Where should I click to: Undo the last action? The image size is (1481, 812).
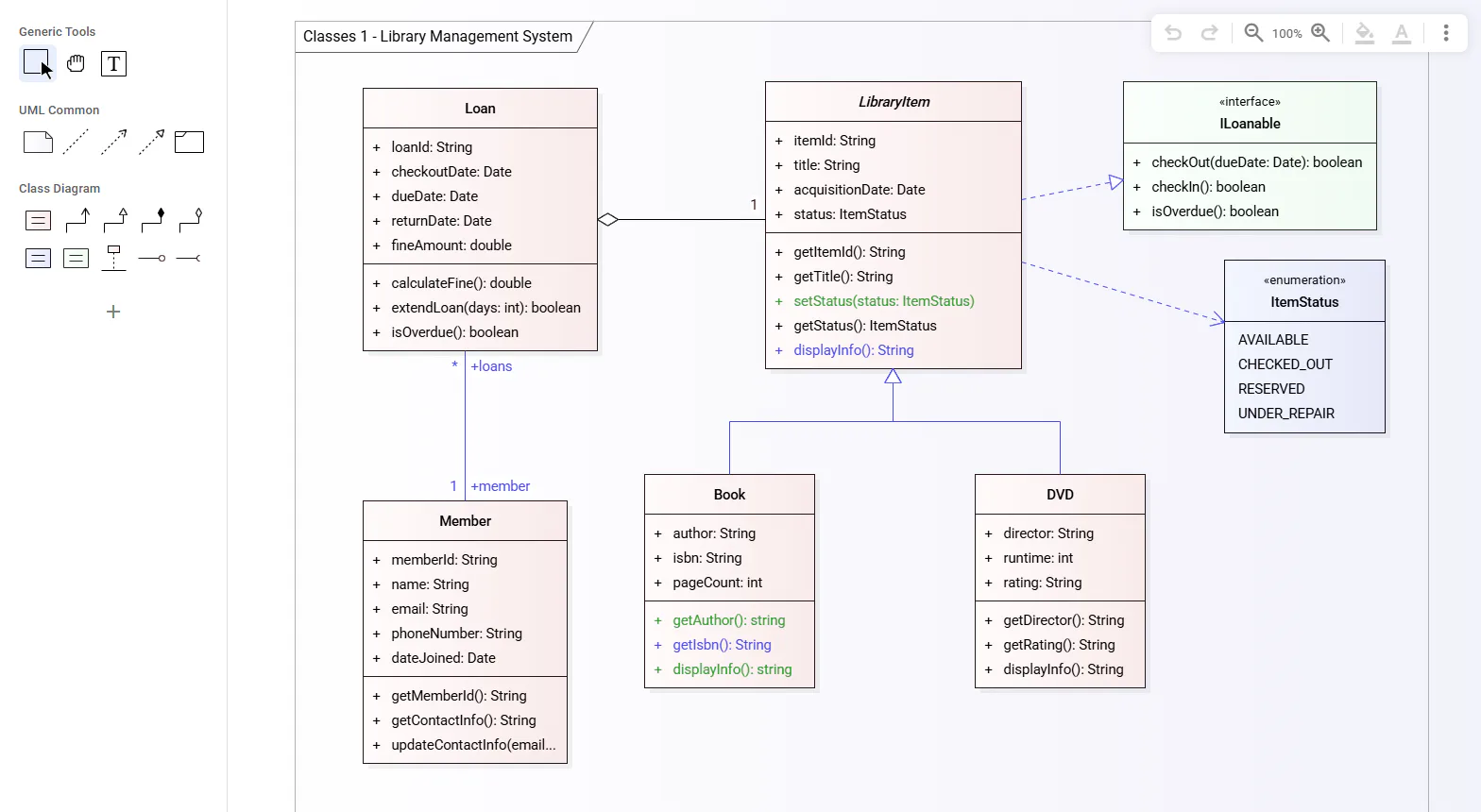[x=1173, y=33]
